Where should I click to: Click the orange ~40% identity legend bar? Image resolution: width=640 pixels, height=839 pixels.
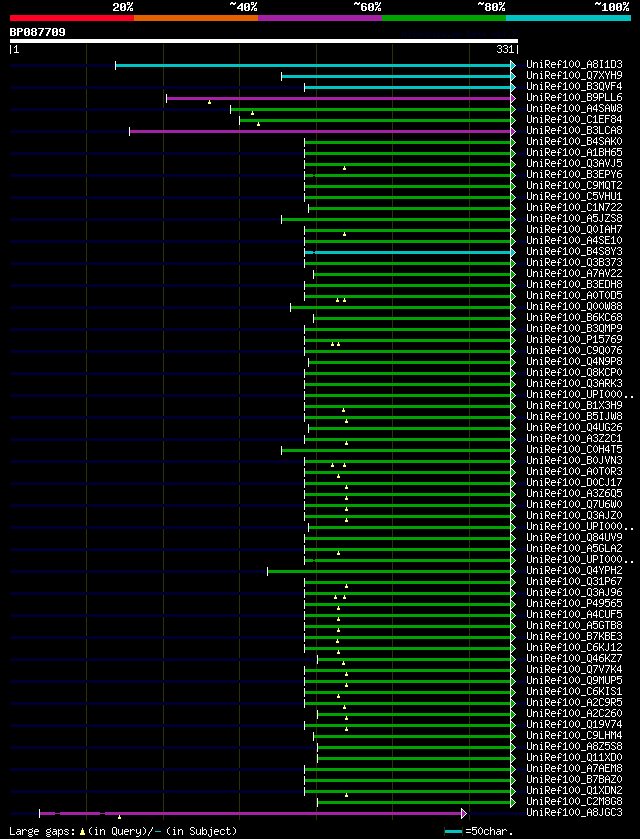(196, 18)
